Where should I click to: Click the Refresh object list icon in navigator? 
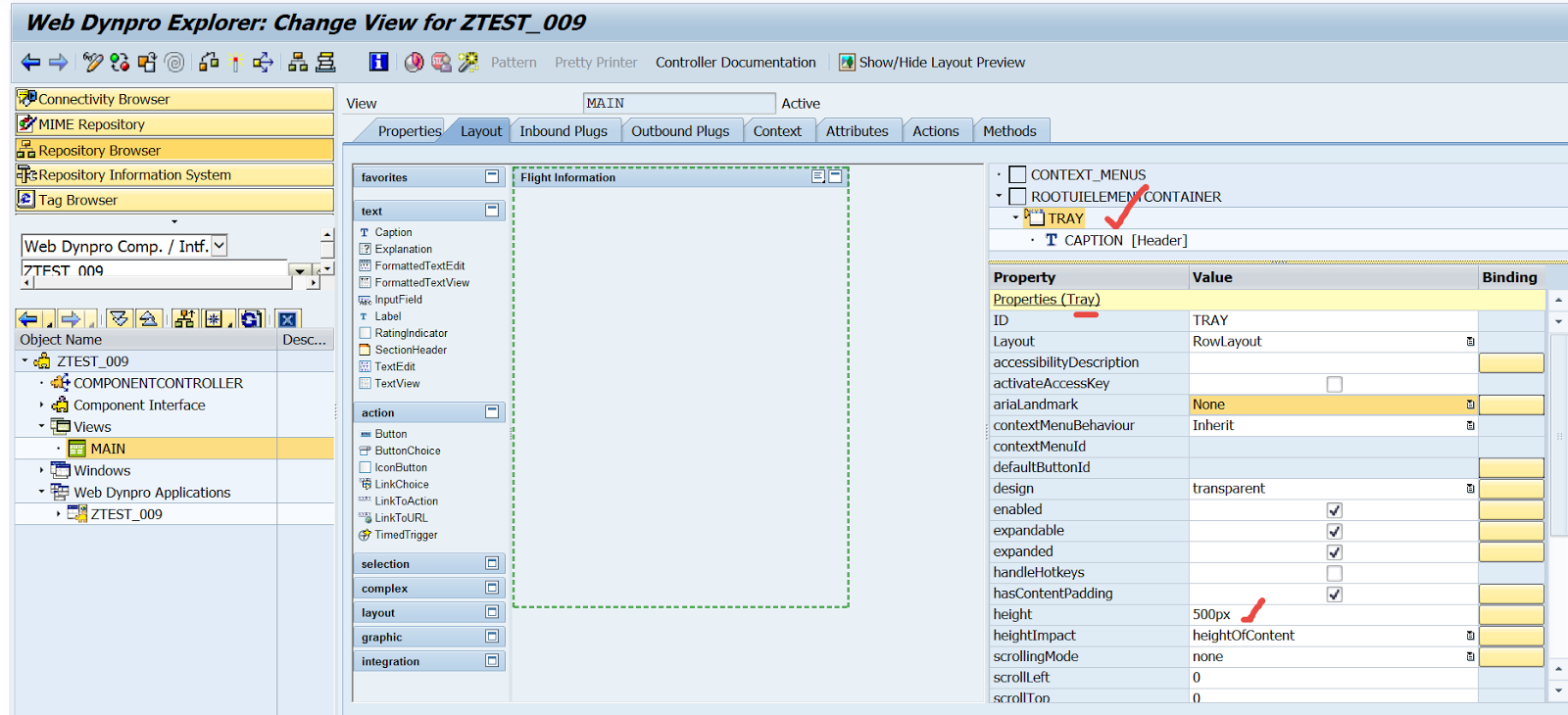[251, 319]
